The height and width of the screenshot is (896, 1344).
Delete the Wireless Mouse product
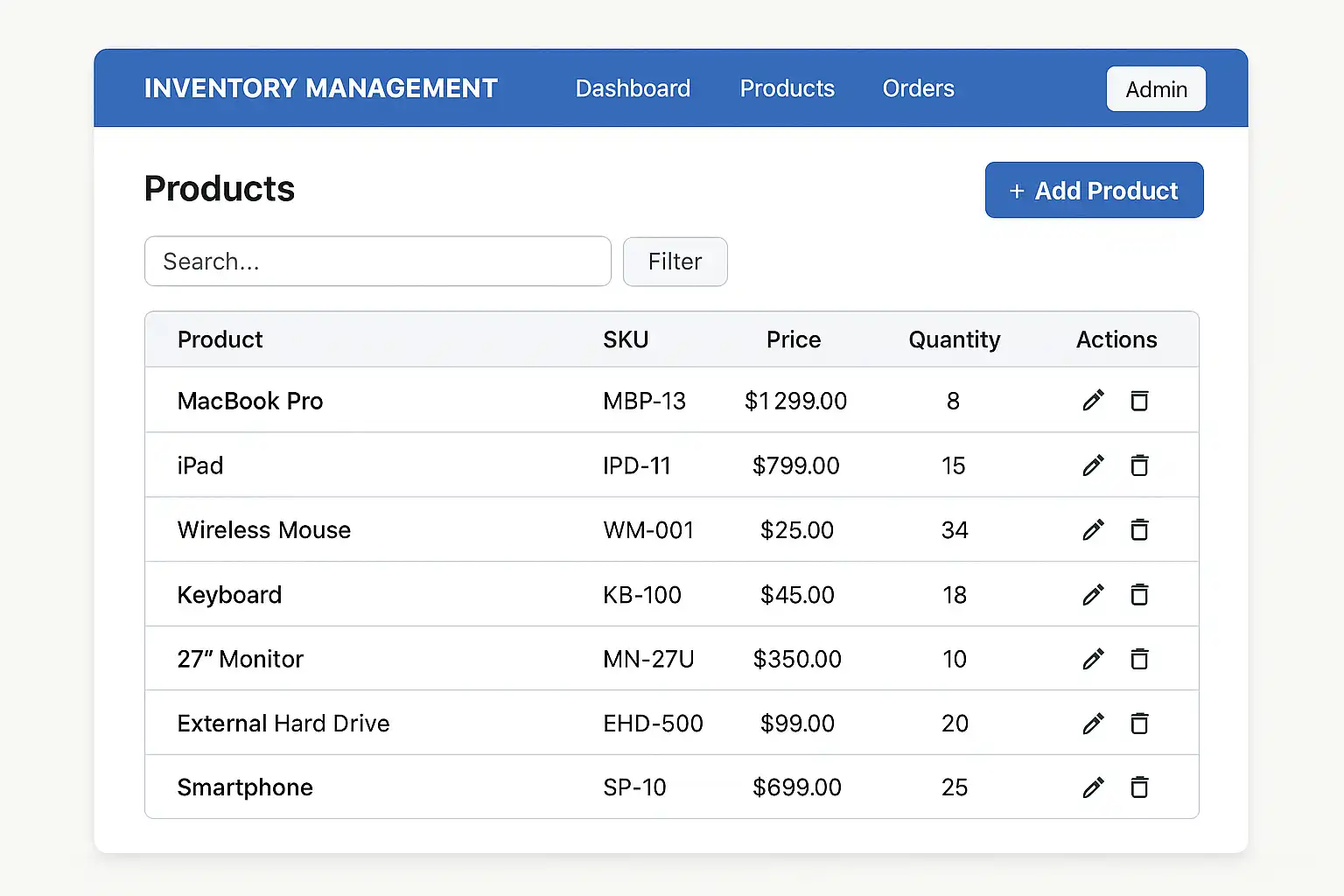click(x=1139, y=530)
